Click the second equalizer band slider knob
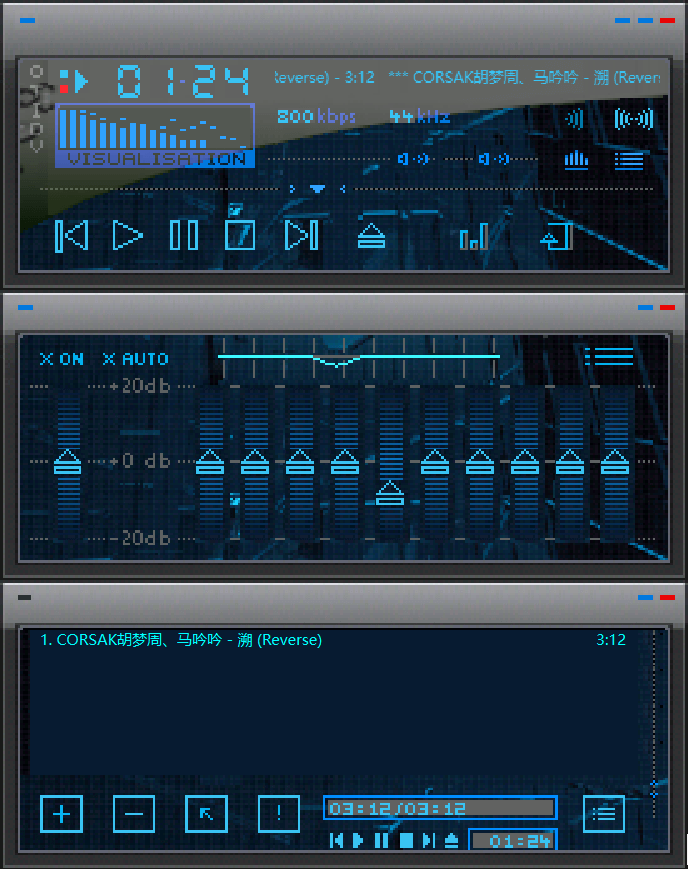 click(255, 462)
